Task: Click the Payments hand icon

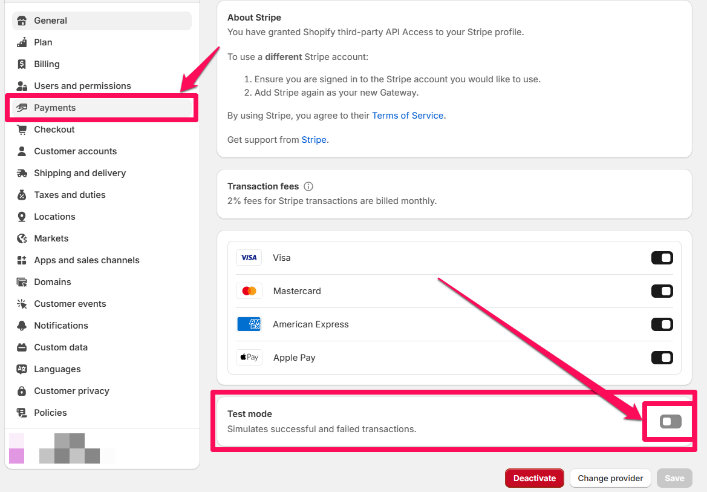Action: tap(22, 108)
